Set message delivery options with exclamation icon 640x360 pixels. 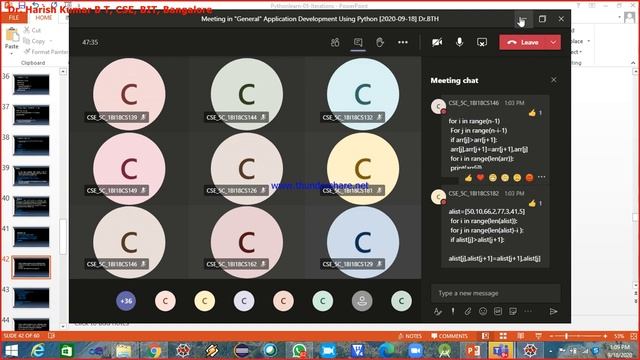(x=453, y=311)
